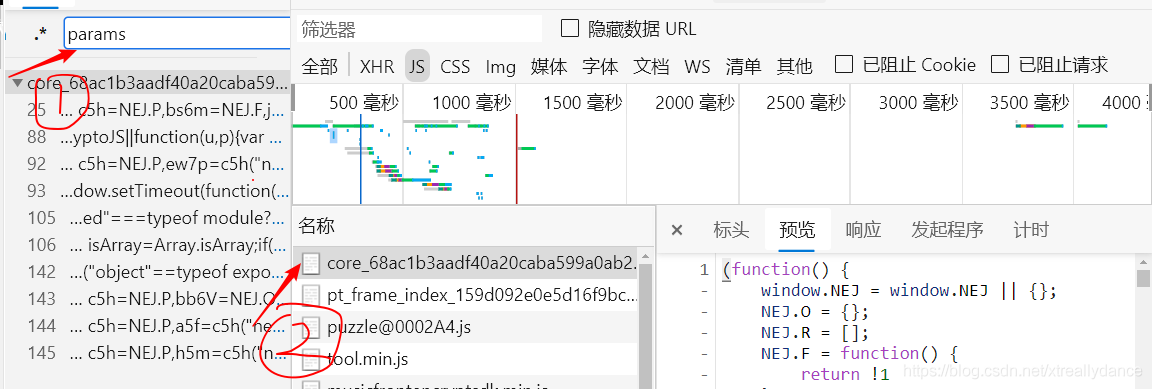Select the 字体 filter type
This screenshot has width=1152, height=389.
tap(600, 66)
